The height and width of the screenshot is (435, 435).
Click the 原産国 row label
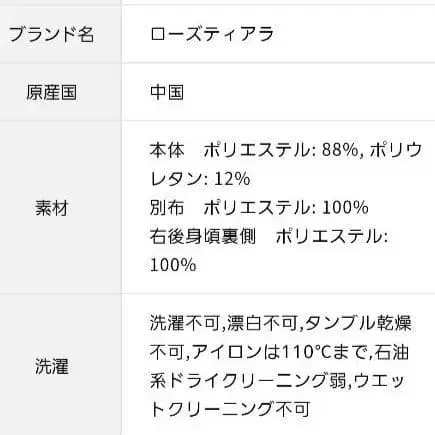pos(52,93)
